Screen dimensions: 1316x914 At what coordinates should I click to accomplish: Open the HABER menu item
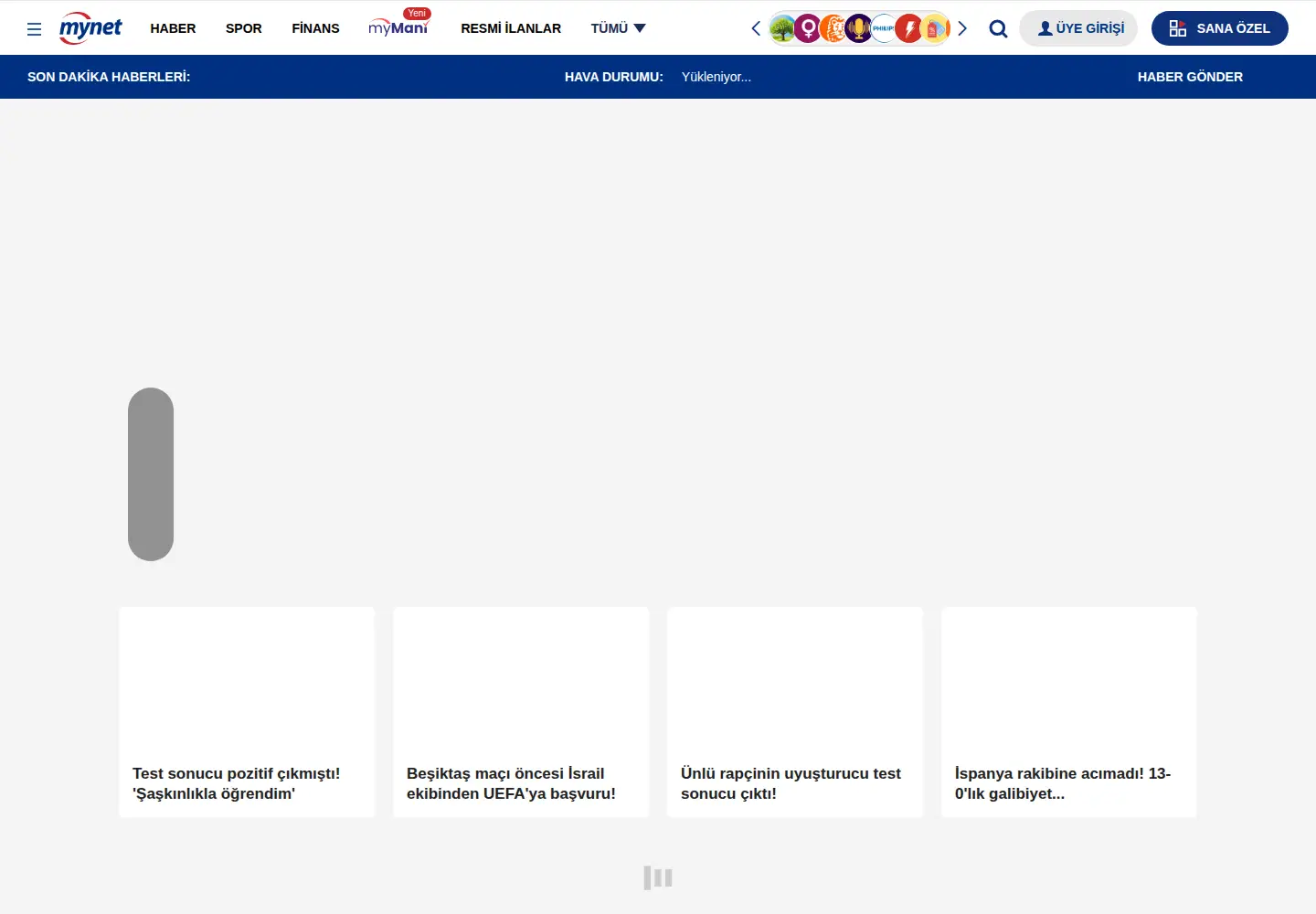coord(173,28)
